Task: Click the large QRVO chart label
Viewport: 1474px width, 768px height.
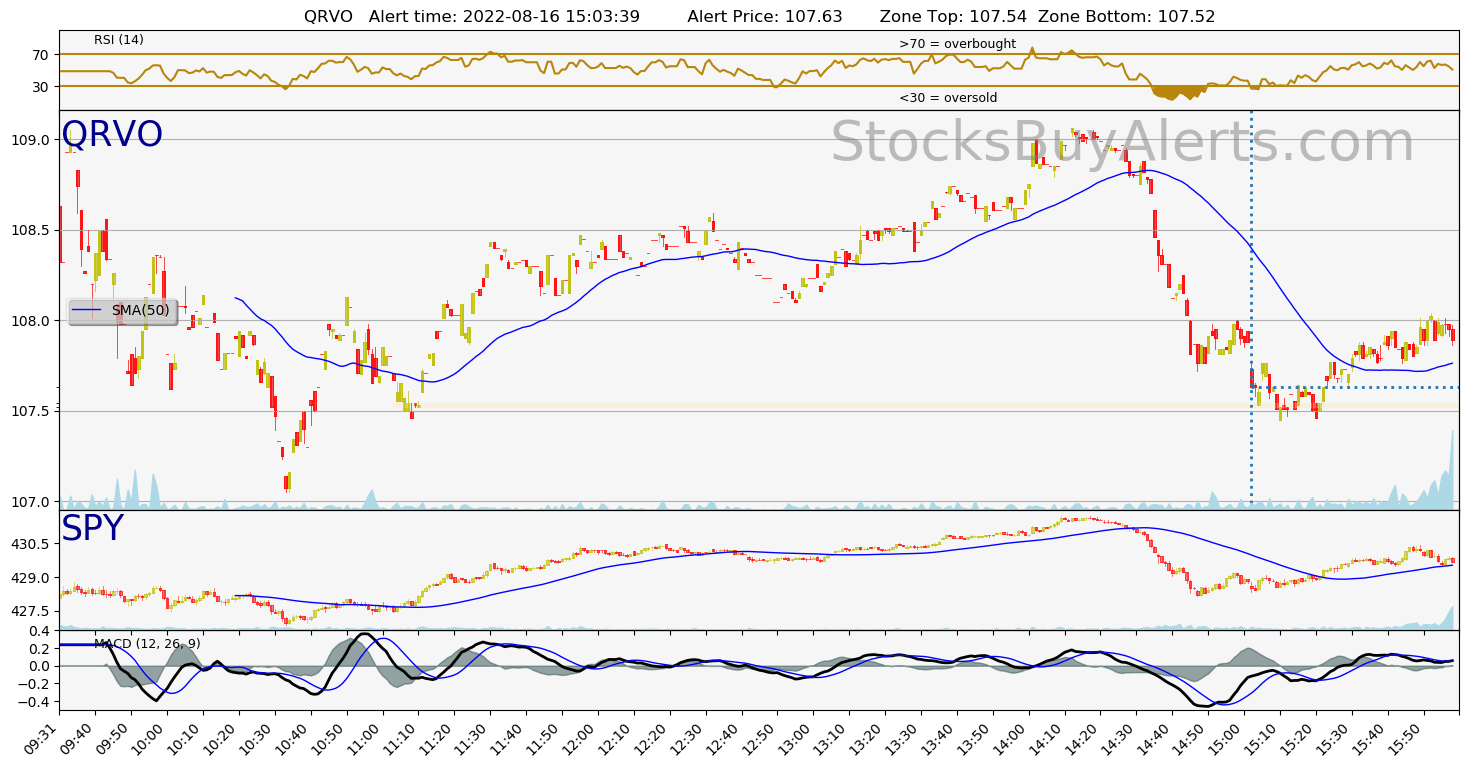Action: (112, 135)
